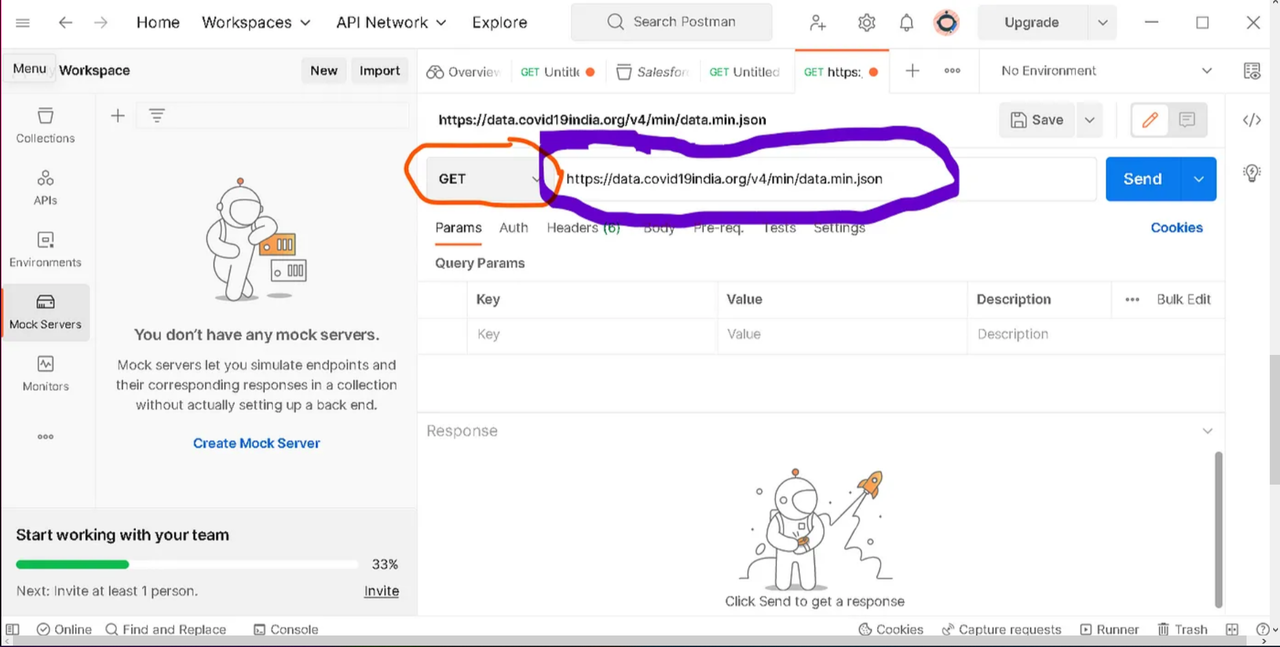Expand the Send options dropdown
1280x647 pixels.
tap(1199, 179)
